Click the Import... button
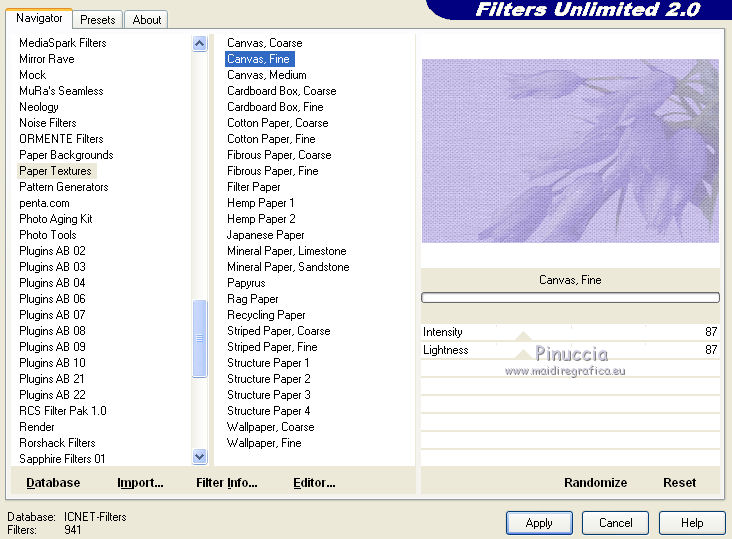Viewport: 732px width, 539px height. pyautogui.click(x=140, y=483)
